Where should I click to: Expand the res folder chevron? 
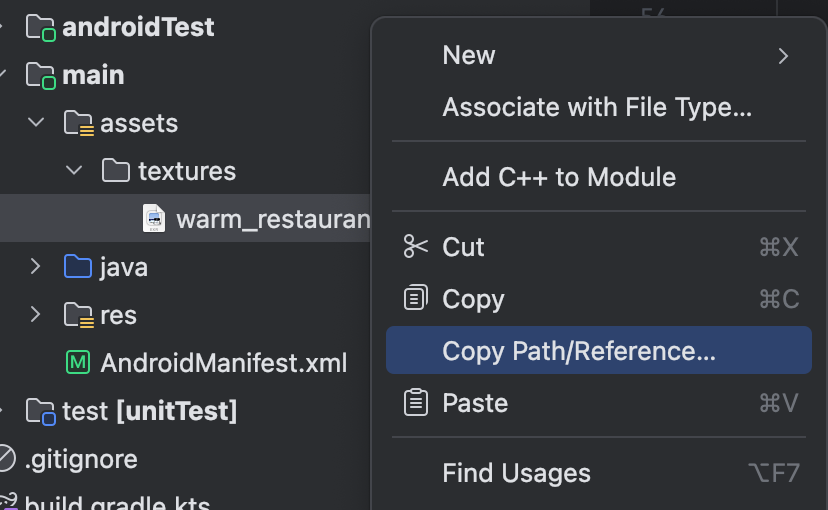pos(35,314)
